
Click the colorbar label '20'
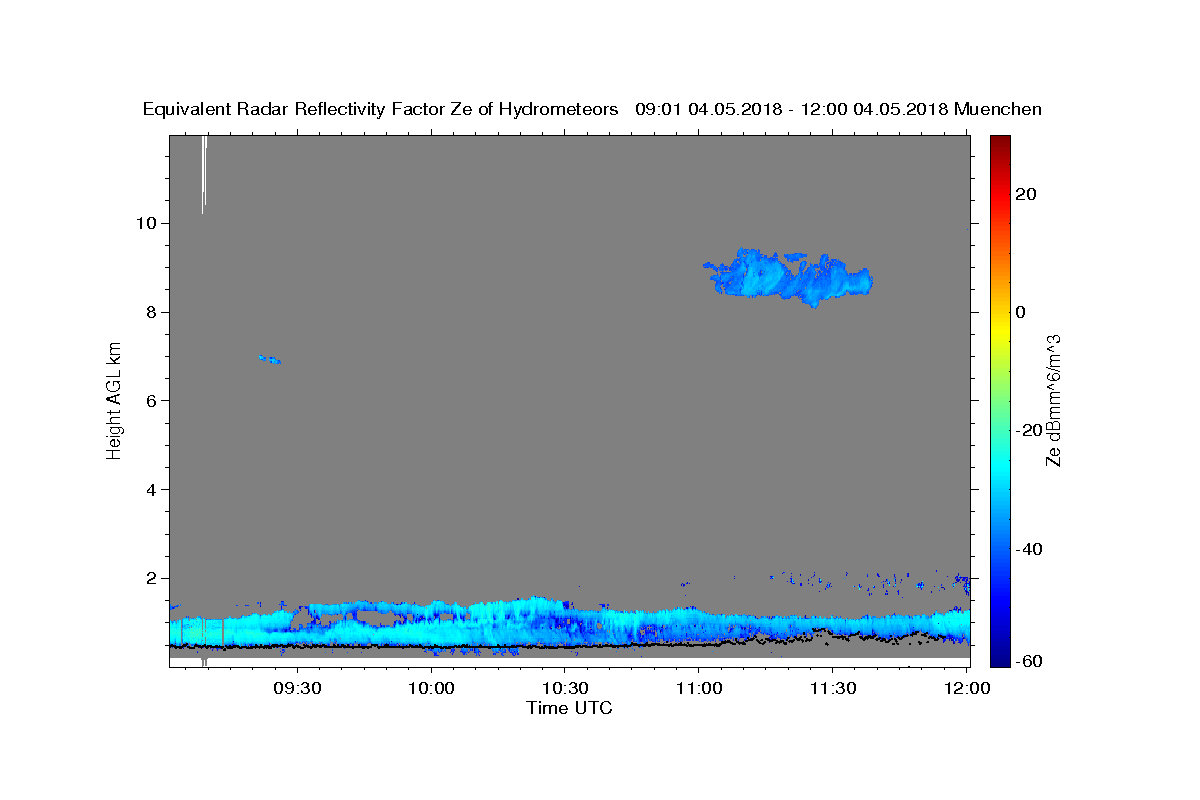(1025, 194)
